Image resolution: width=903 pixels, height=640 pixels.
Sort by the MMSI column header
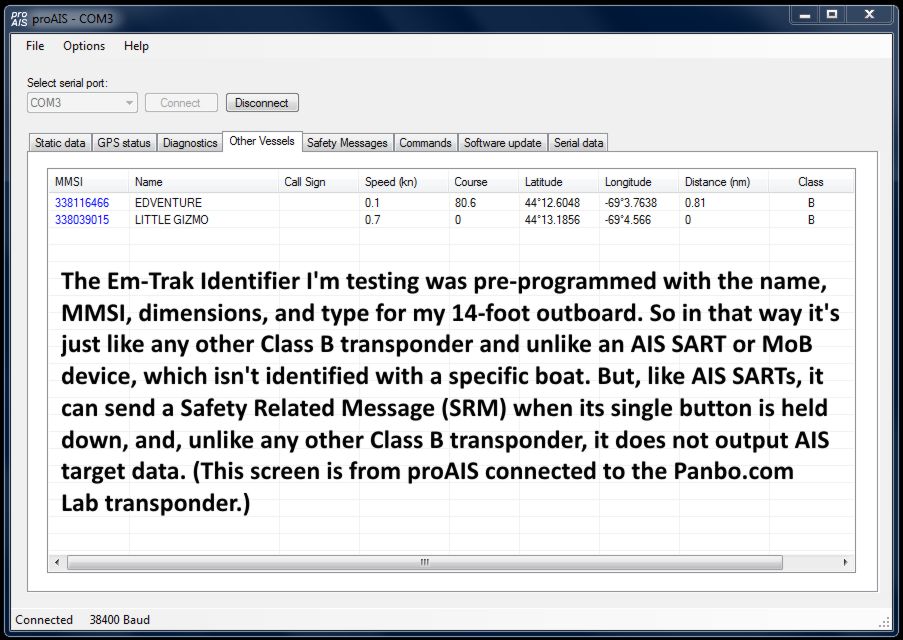point(89,181)
